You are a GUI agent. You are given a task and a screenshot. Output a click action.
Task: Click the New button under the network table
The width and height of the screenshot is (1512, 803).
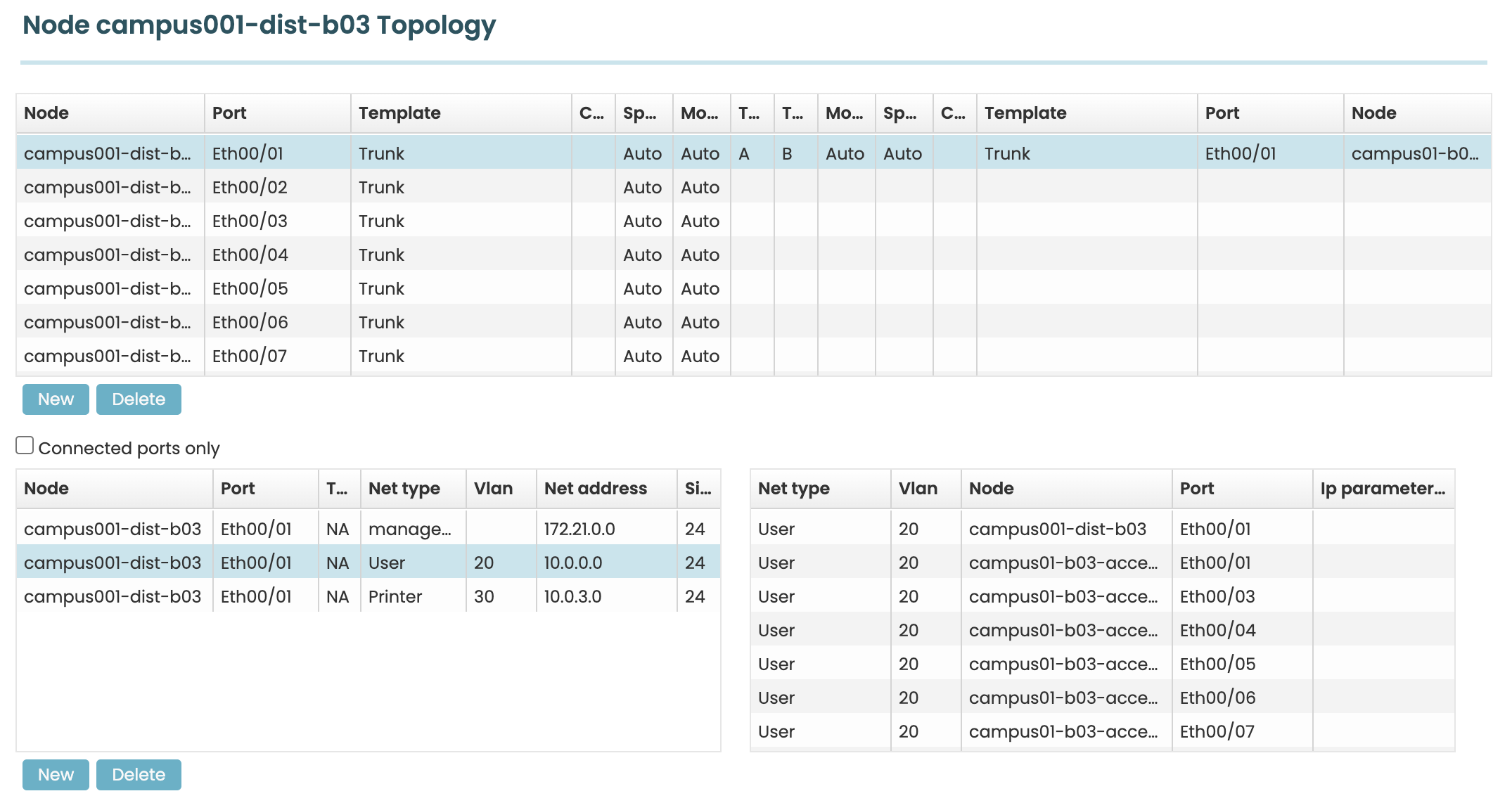(x=56, y=775)
